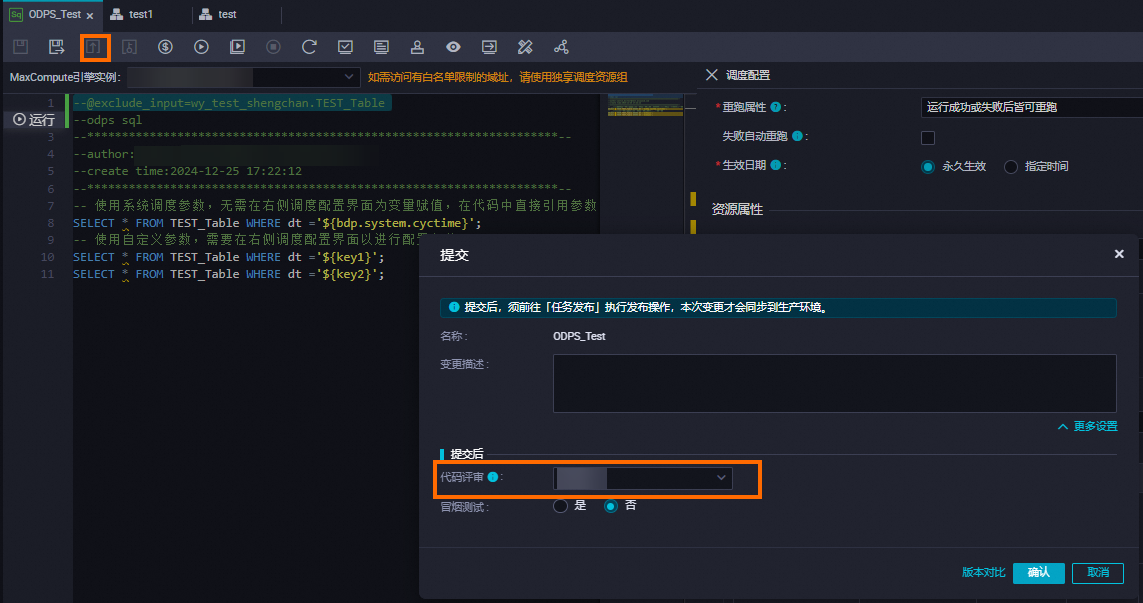Image resolution: width=1143 pixels, height=603 pixels.
Task: Click the 生效日期 info icon
Action: point(776,166)
